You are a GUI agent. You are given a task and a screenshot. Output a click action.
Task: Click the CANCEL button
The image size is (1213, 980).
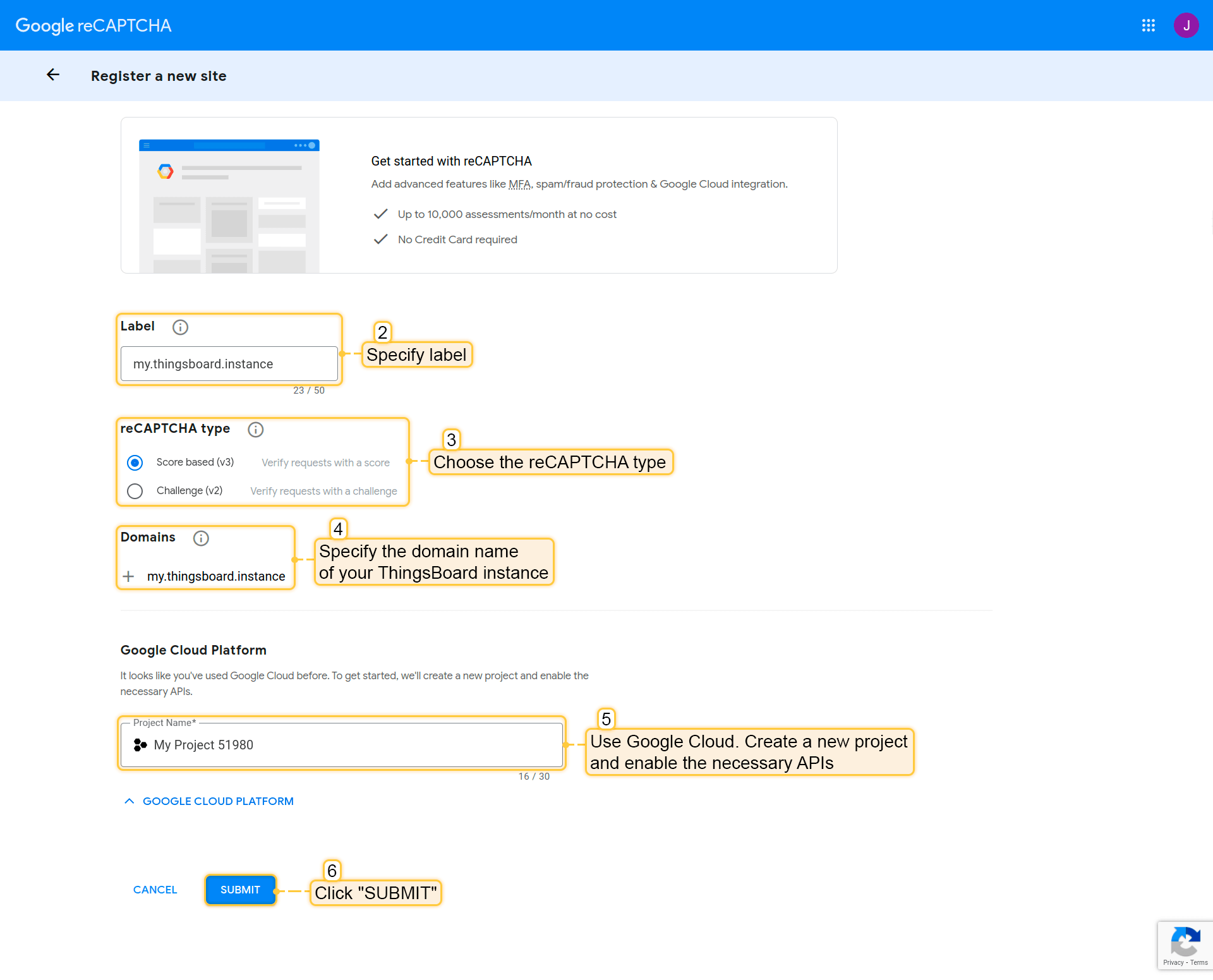pyautogui.click(x=155, y=890)
